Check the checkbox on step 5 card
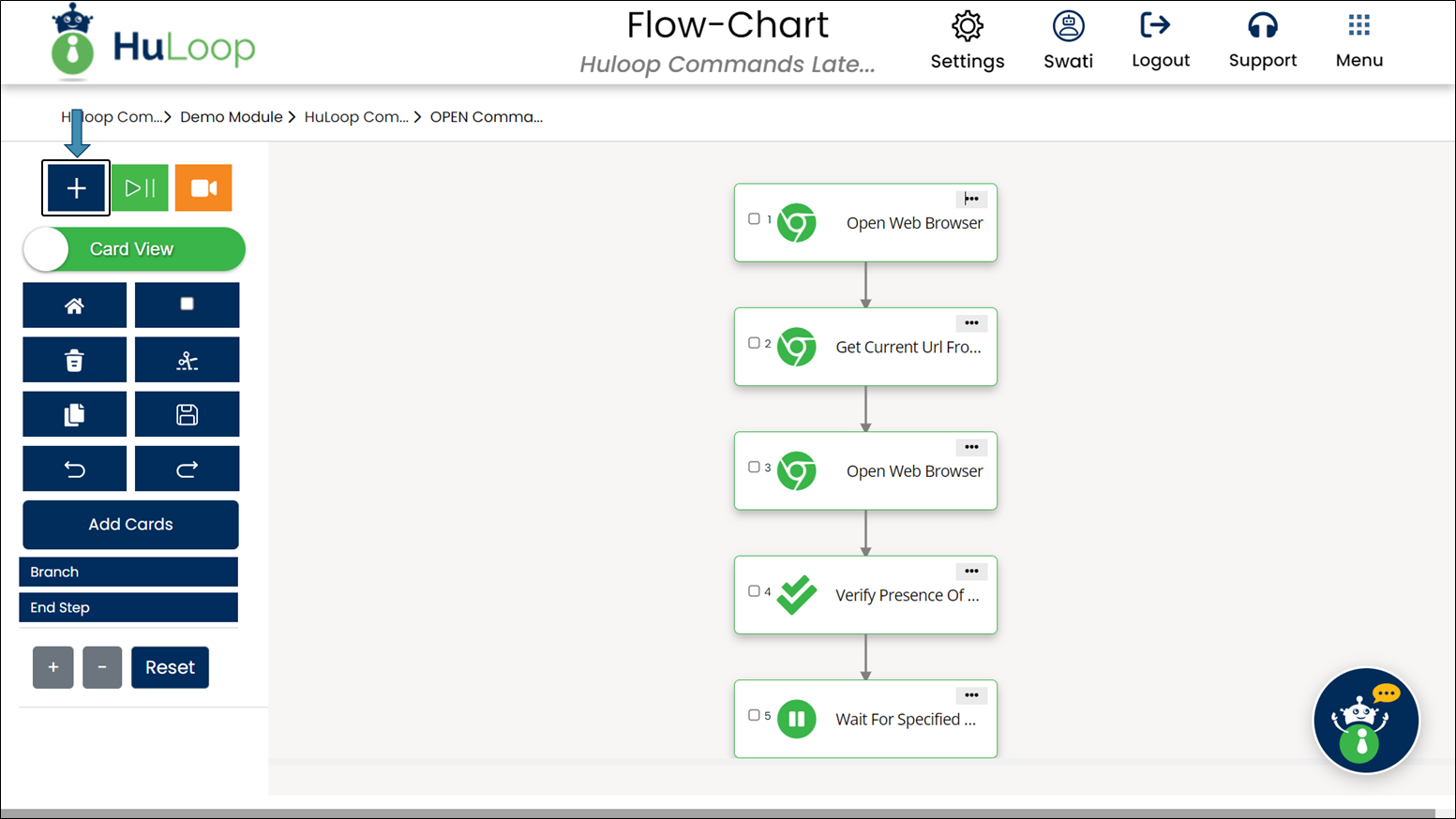Image resolution: width=1456 pixels, height=819 pixels. [754, 715]
